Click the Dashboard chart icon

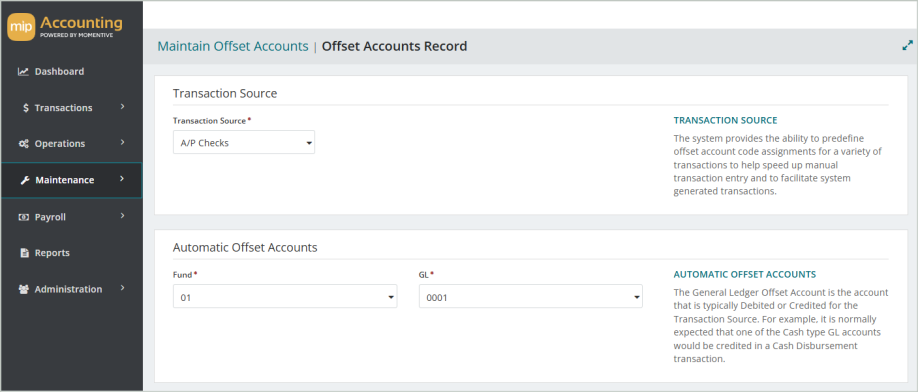tap(23, 72)
